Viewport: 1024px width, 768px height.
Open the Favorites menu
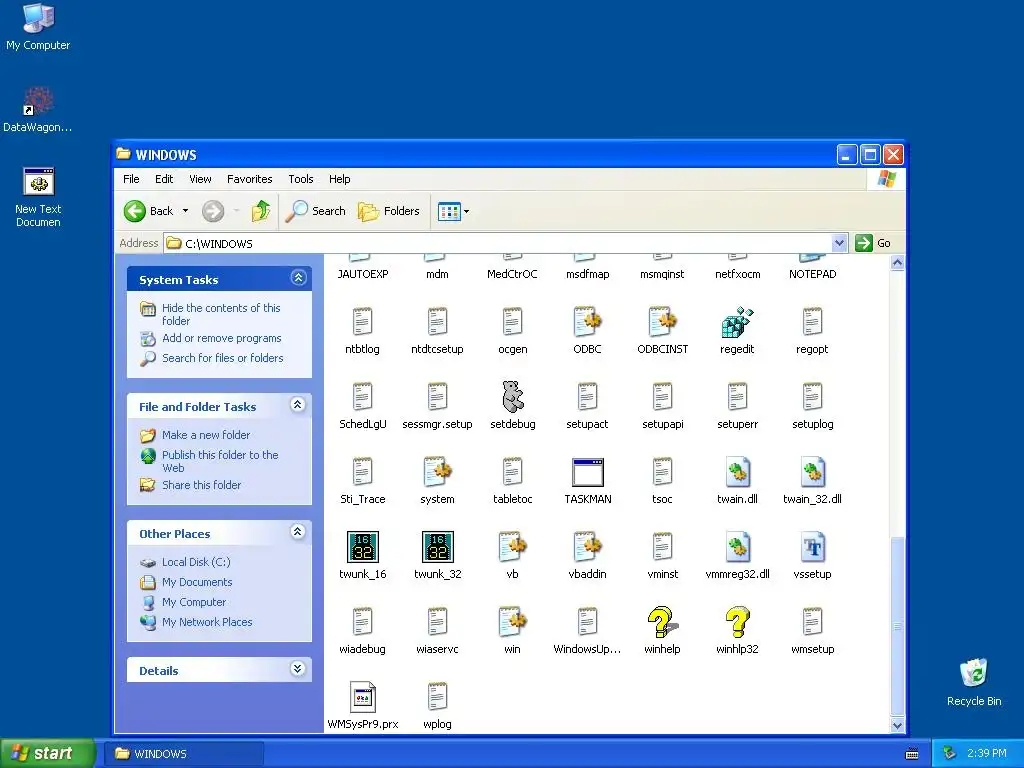click(249, 179)
